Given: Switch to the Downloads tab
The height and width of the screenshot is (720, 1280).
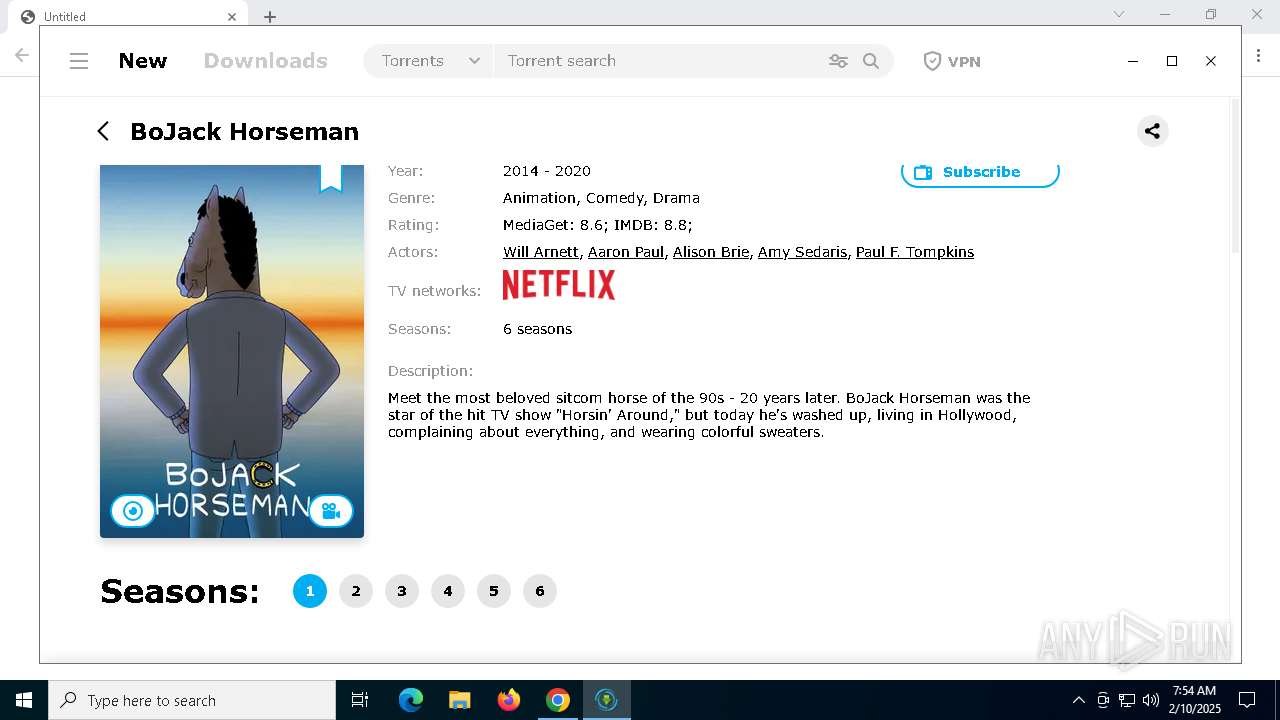Looking at the screenshot, I should pyautogui.click(x=266, y=61).
